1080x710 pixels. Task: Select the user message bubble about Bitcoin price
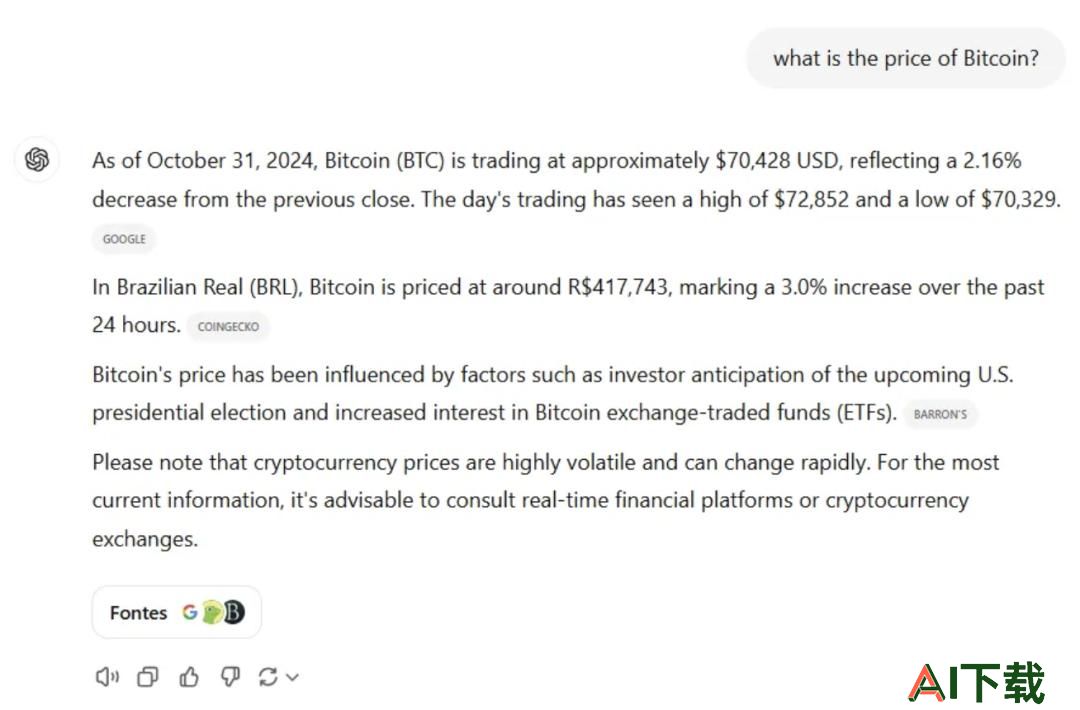click(906, 58)
